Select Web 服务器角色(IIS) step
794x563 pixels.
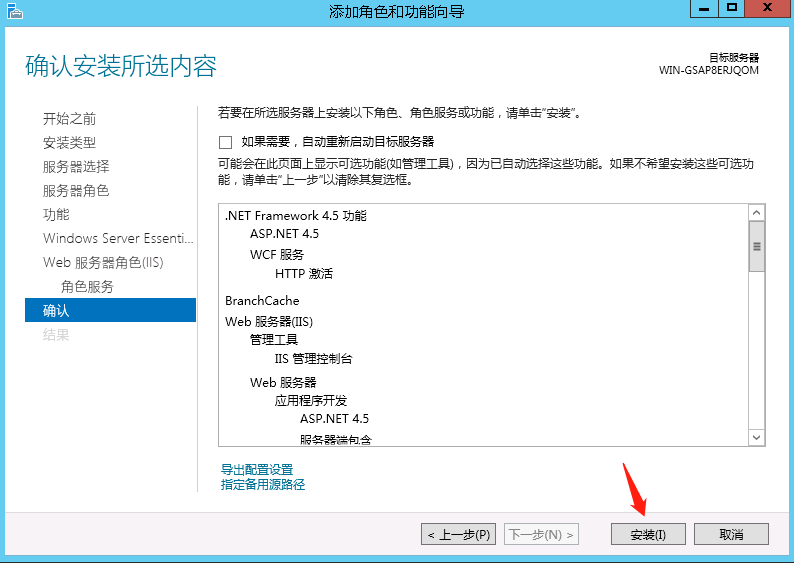pos(103,262)
